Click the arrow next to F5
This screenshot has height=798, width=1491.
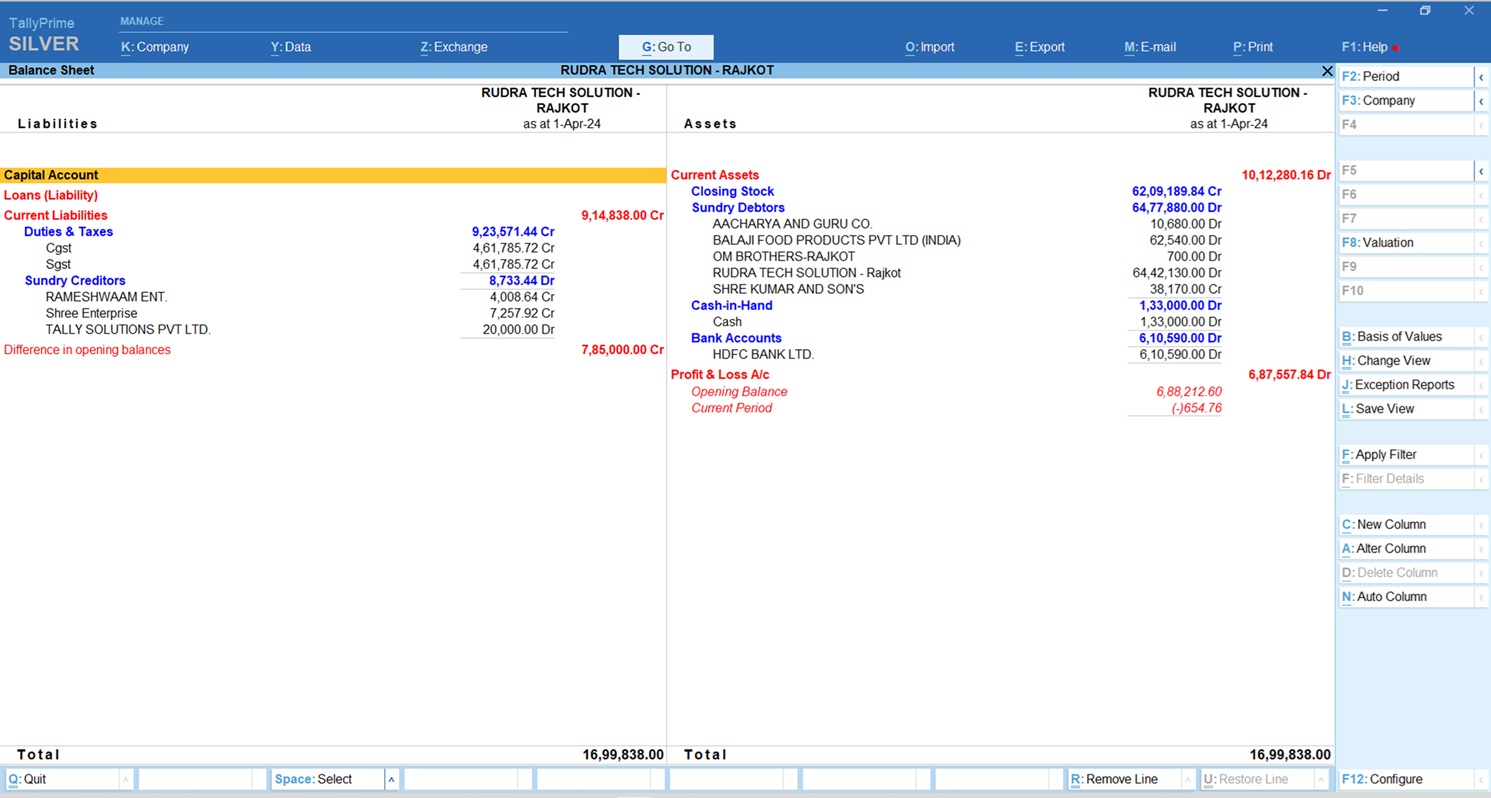click(x=1481, y=171)
